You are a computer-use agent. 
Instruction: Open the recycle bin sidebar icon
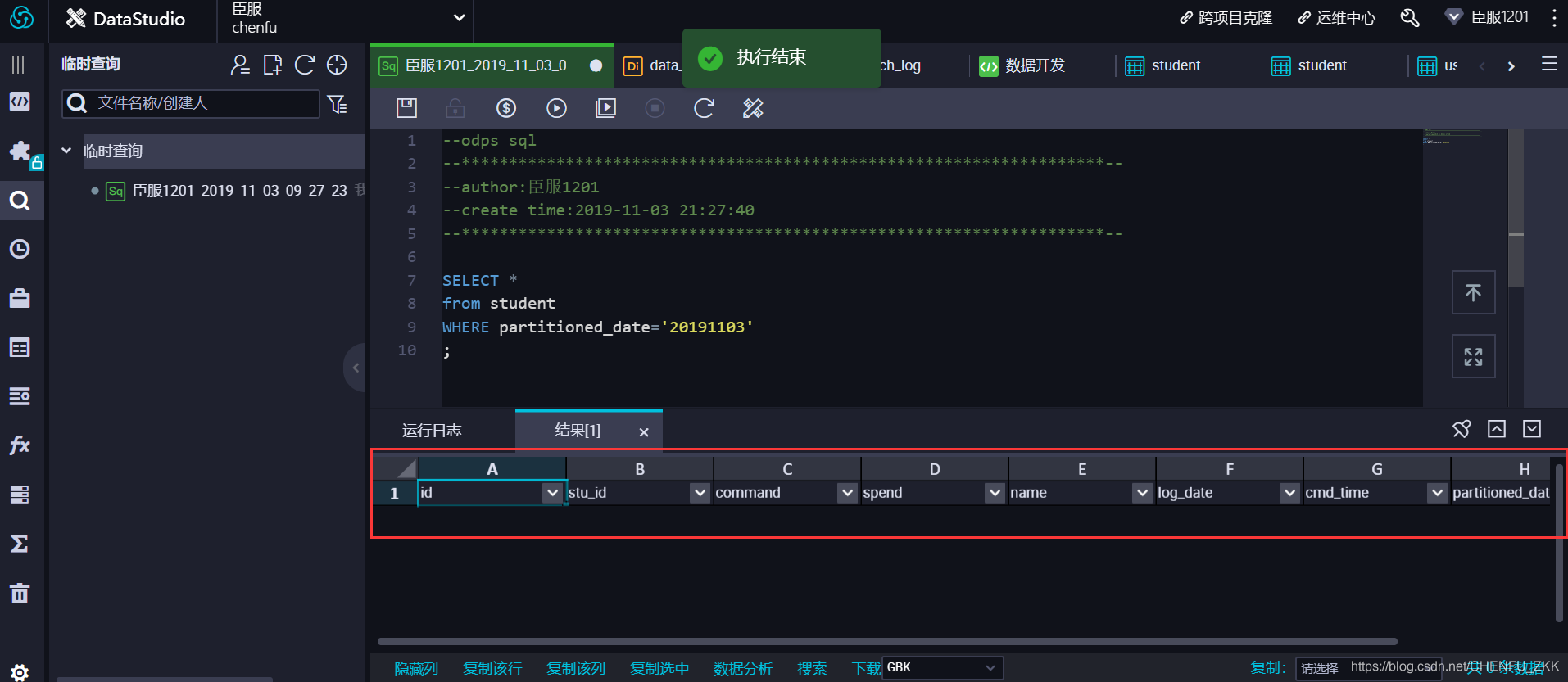20,593
